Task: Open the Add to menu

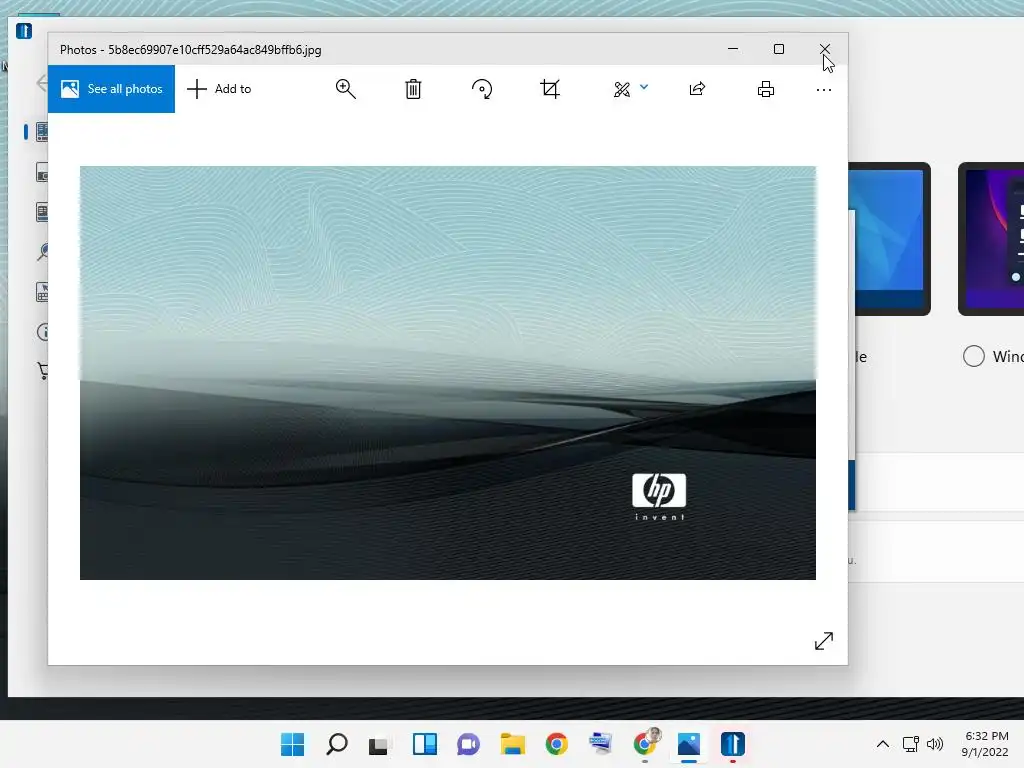Action: [x=219, y=89]
